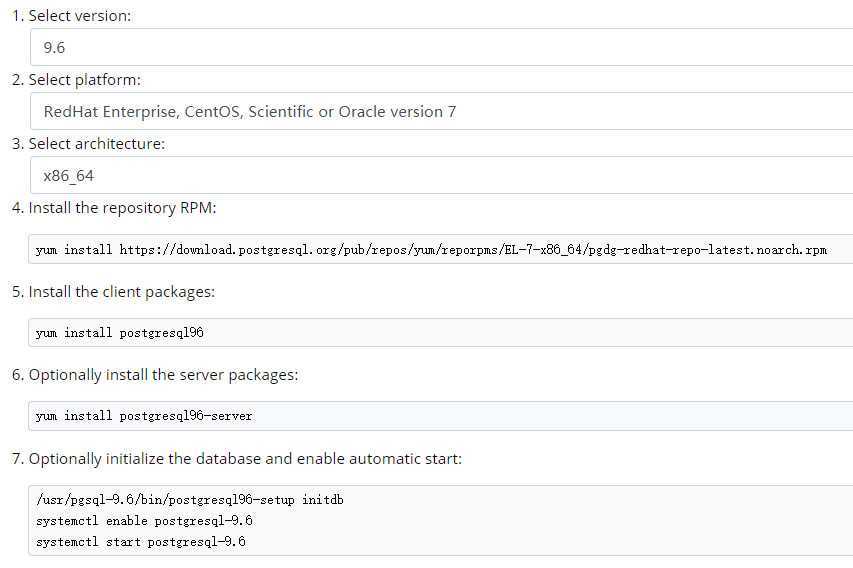Click the "Install the client packages" heading
This screenshot has height=568, width=853.
pyautogui.click(x=121, y=292)
